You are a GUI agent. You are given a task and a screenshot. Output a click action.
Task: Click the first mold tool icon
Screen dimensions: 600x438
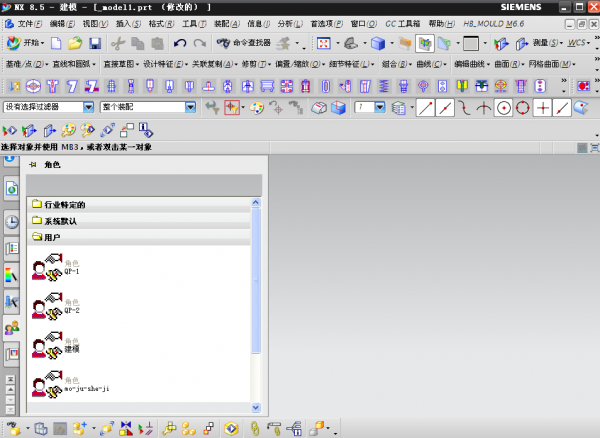[x=14, y=86]
